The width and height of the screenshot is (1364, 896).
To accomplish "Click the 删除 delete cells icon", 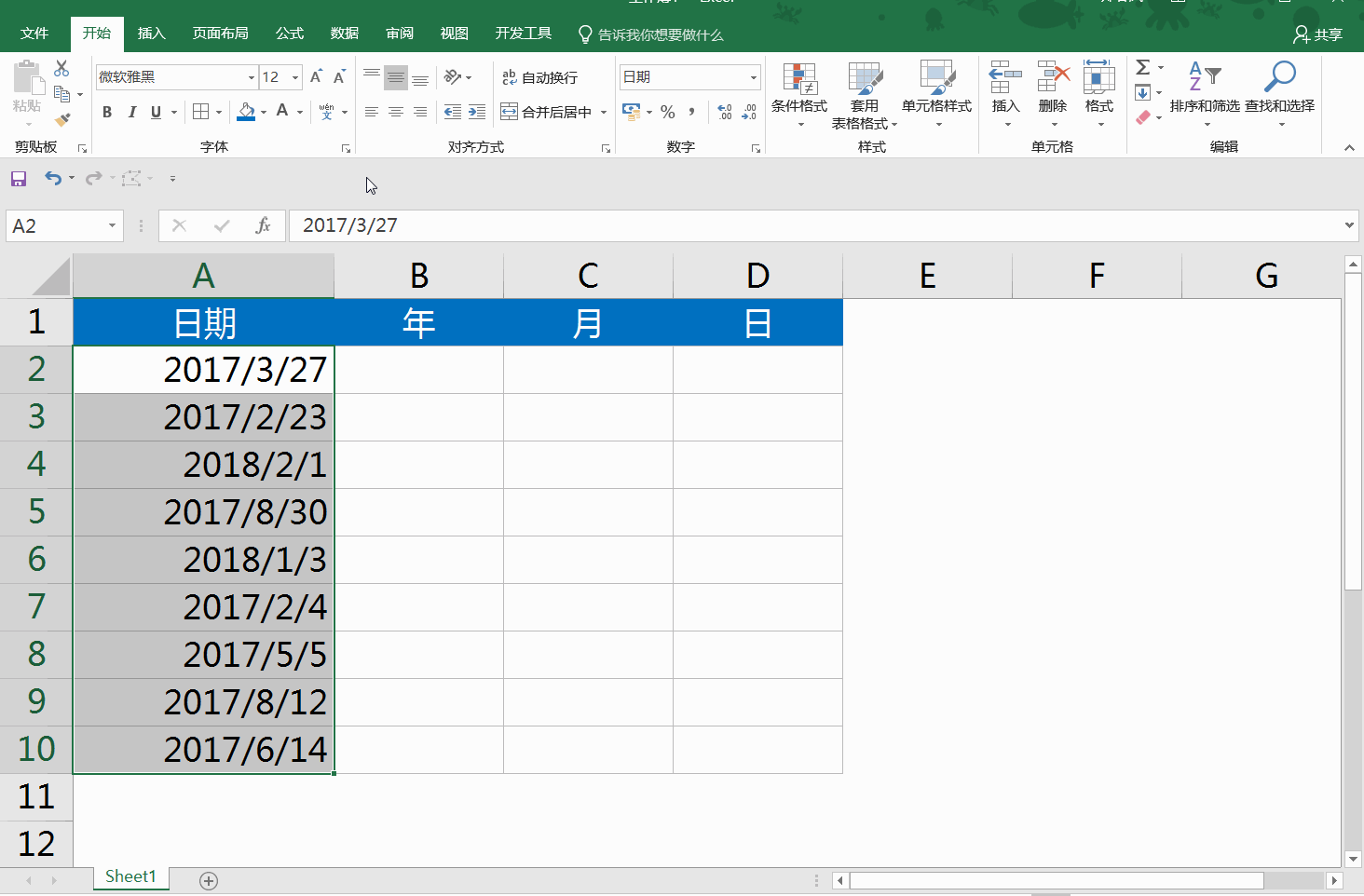I will [1053, 76].
